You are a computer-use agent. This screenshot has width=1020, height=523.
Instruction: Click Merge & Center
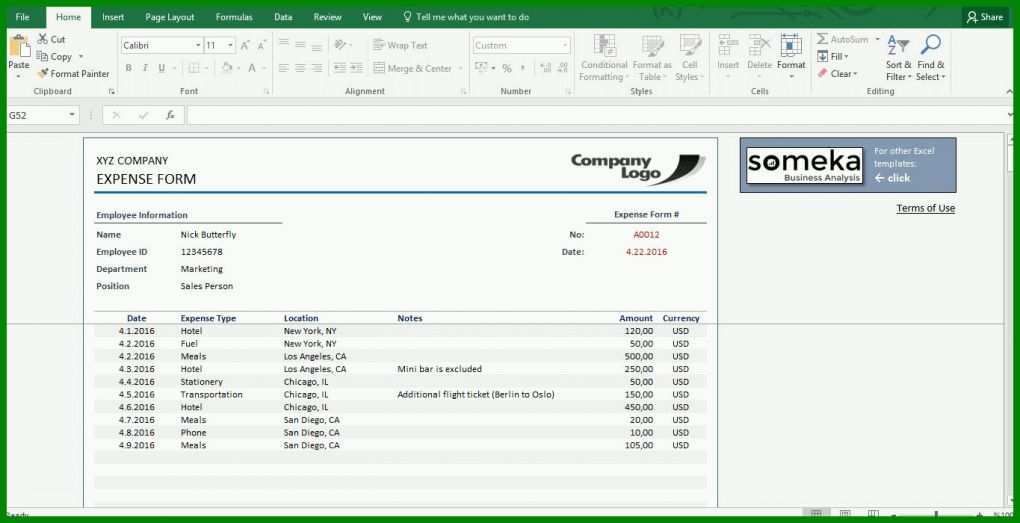tap(413, 68)
